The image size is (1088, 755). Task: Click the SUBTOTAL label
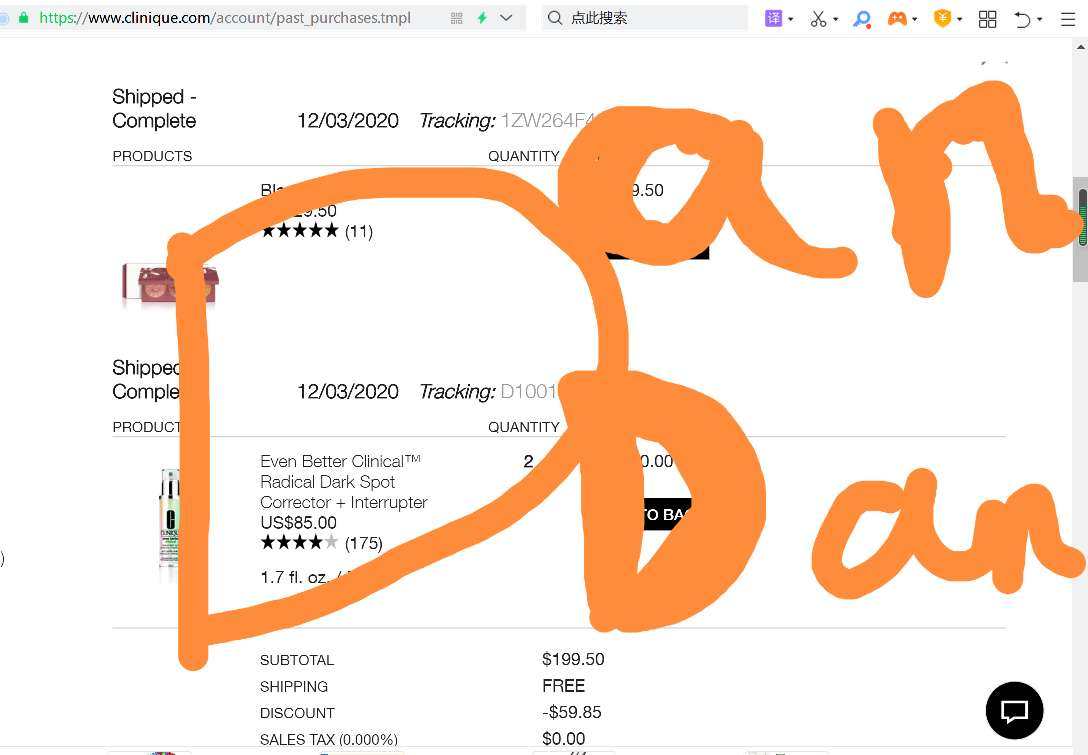pos(297,660)
